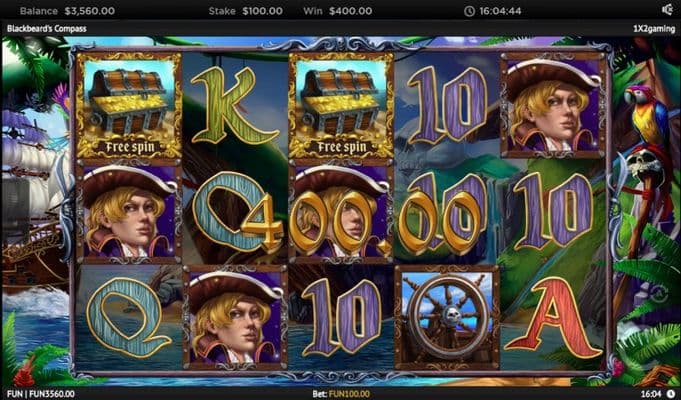Click the clock icon beside 16:04:44
The width and height of the screenshot is (681, 400).
tap(469, 11)
